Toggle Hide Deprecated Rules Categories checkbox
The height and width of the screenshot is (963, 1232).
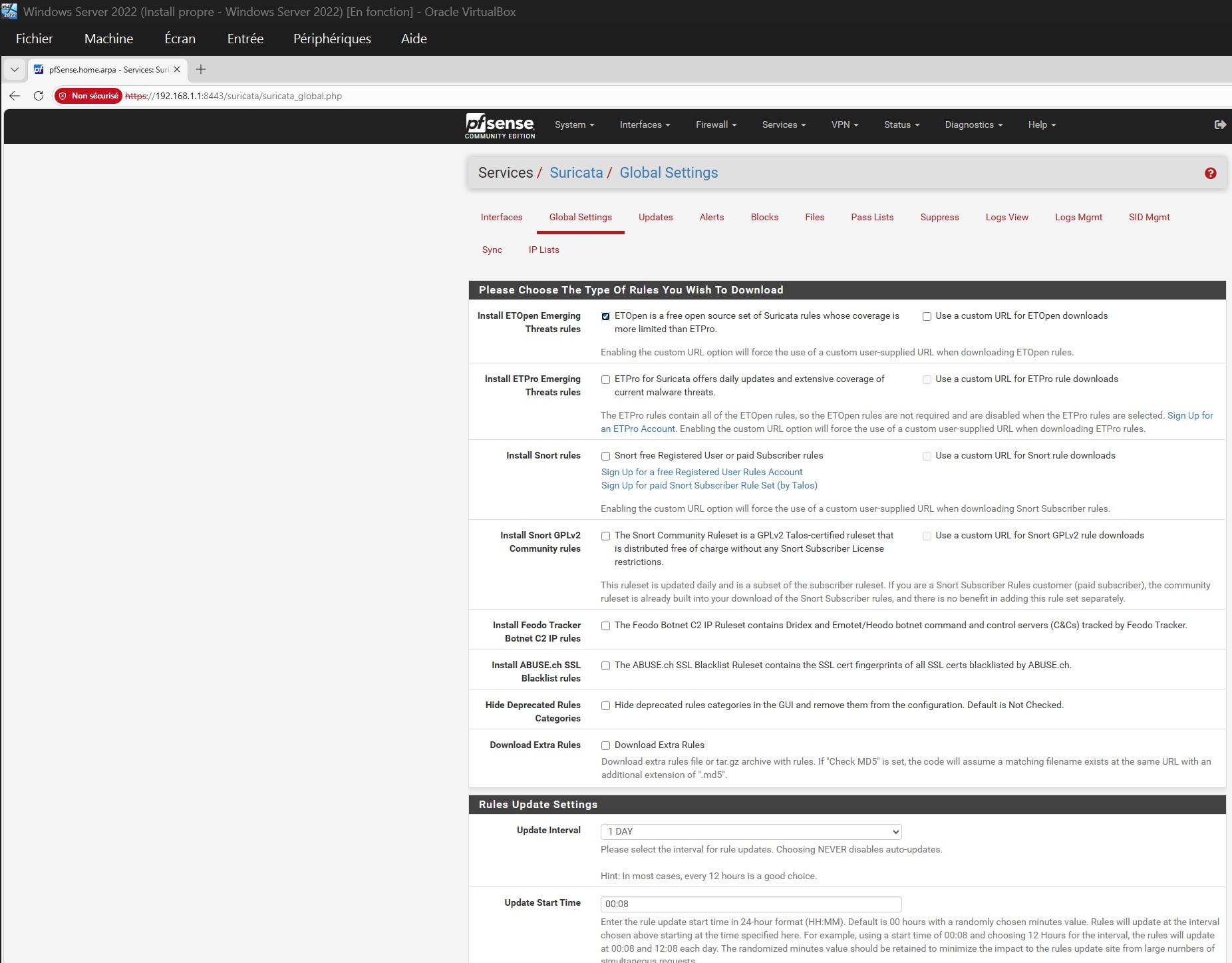605,705
